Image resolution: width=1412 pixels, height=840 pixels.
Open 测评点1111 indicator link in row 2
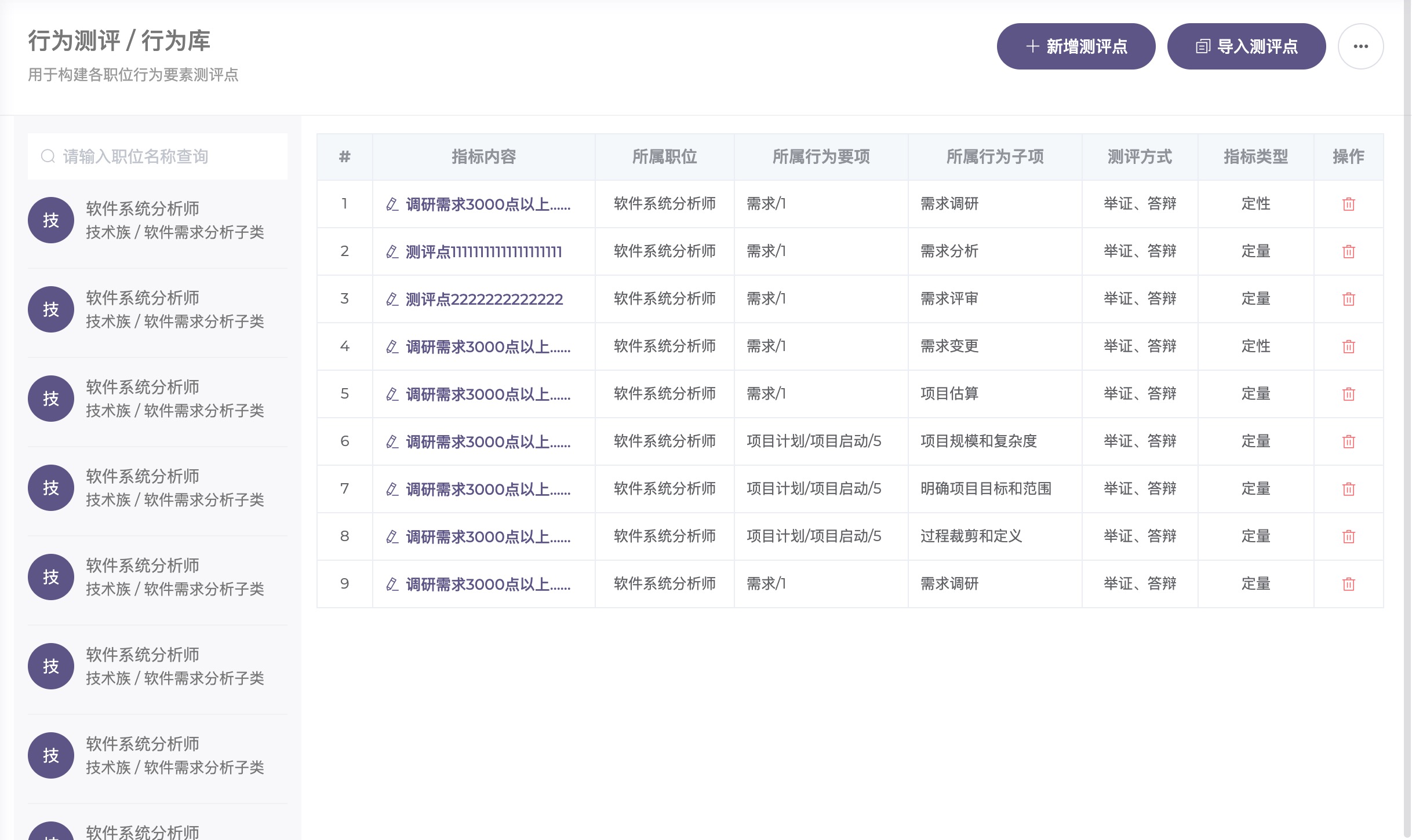point(483,251)
